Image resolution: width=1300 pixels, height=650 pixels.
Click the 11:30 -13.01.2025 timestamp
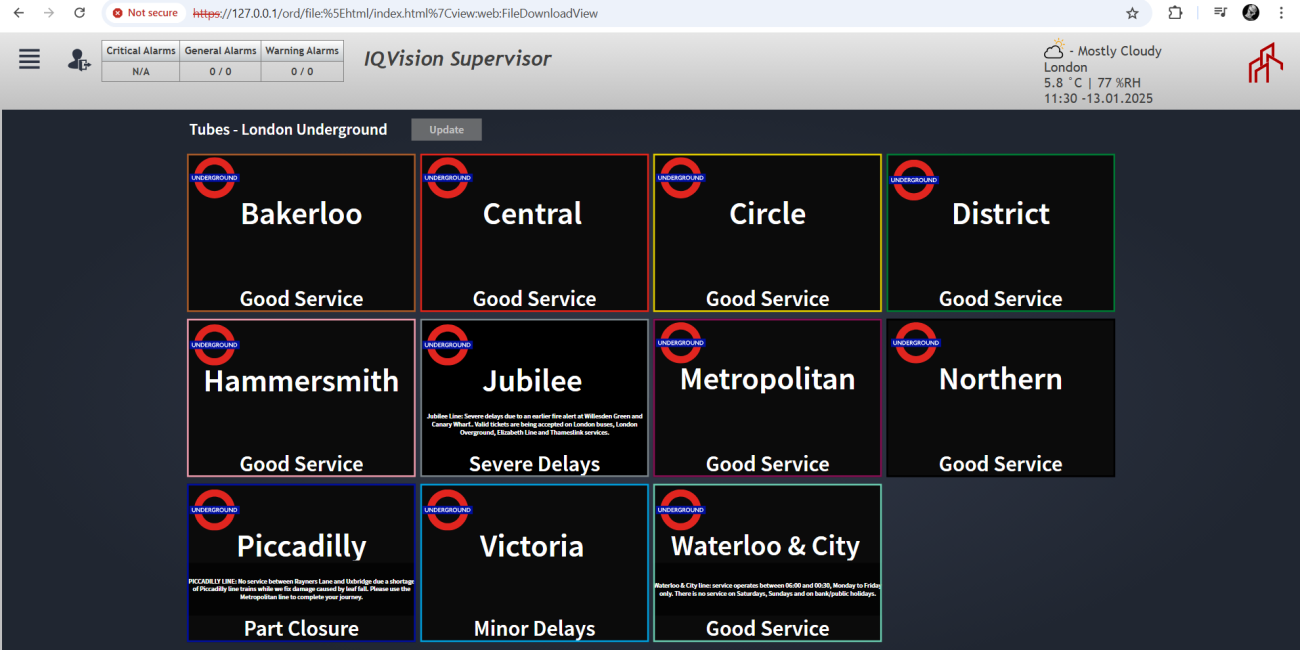tap(1098, 99)
